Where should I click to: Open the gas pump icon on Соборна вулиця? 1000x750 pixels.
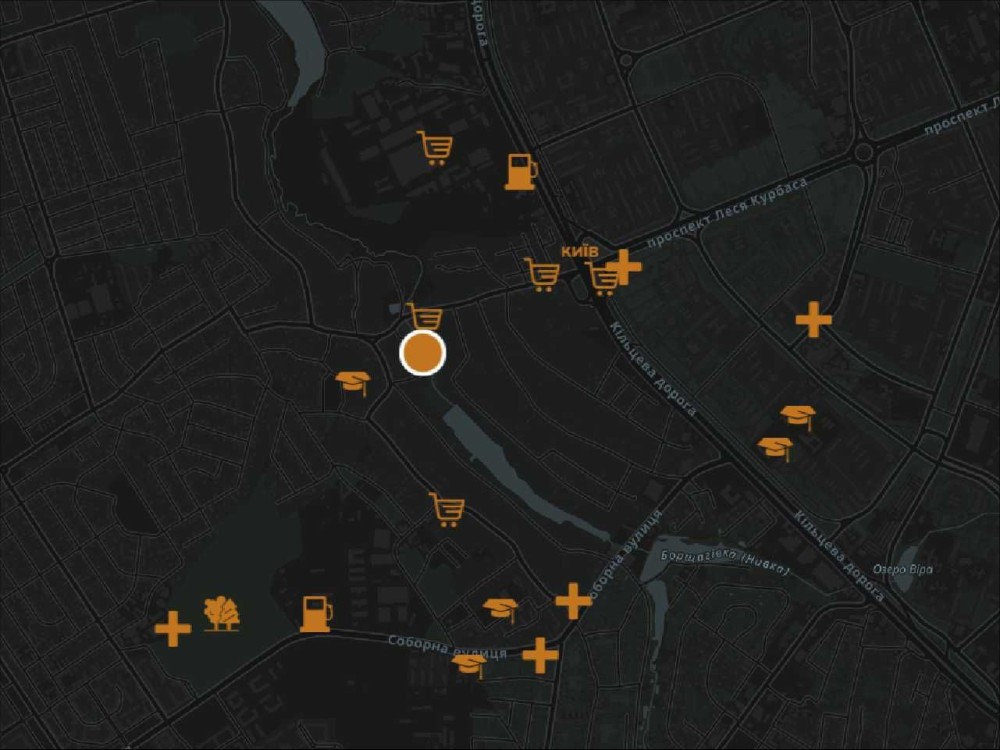point(316,614)
